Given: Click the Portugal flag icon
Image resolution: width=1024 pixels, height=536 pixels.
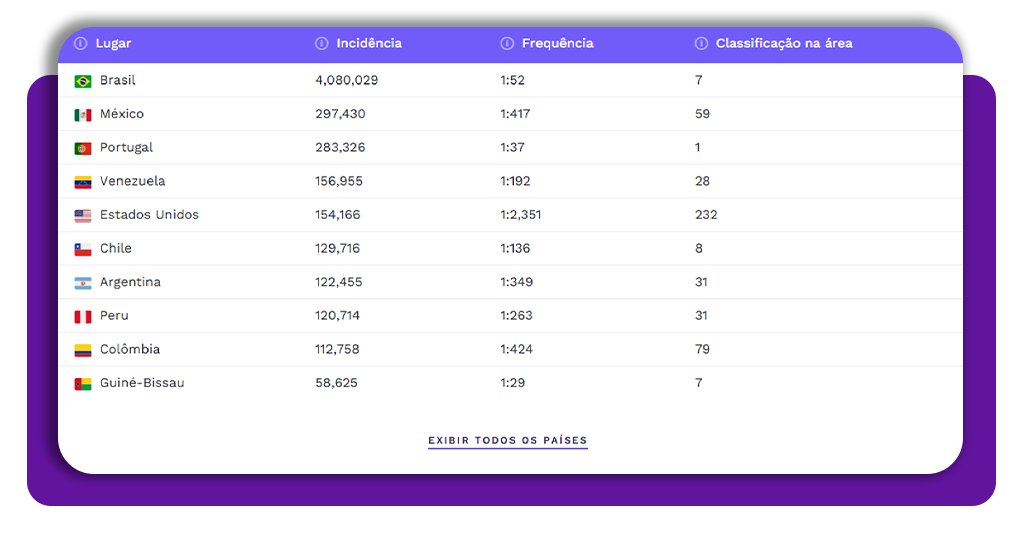Looking at the screenshot, I should 83,148.
